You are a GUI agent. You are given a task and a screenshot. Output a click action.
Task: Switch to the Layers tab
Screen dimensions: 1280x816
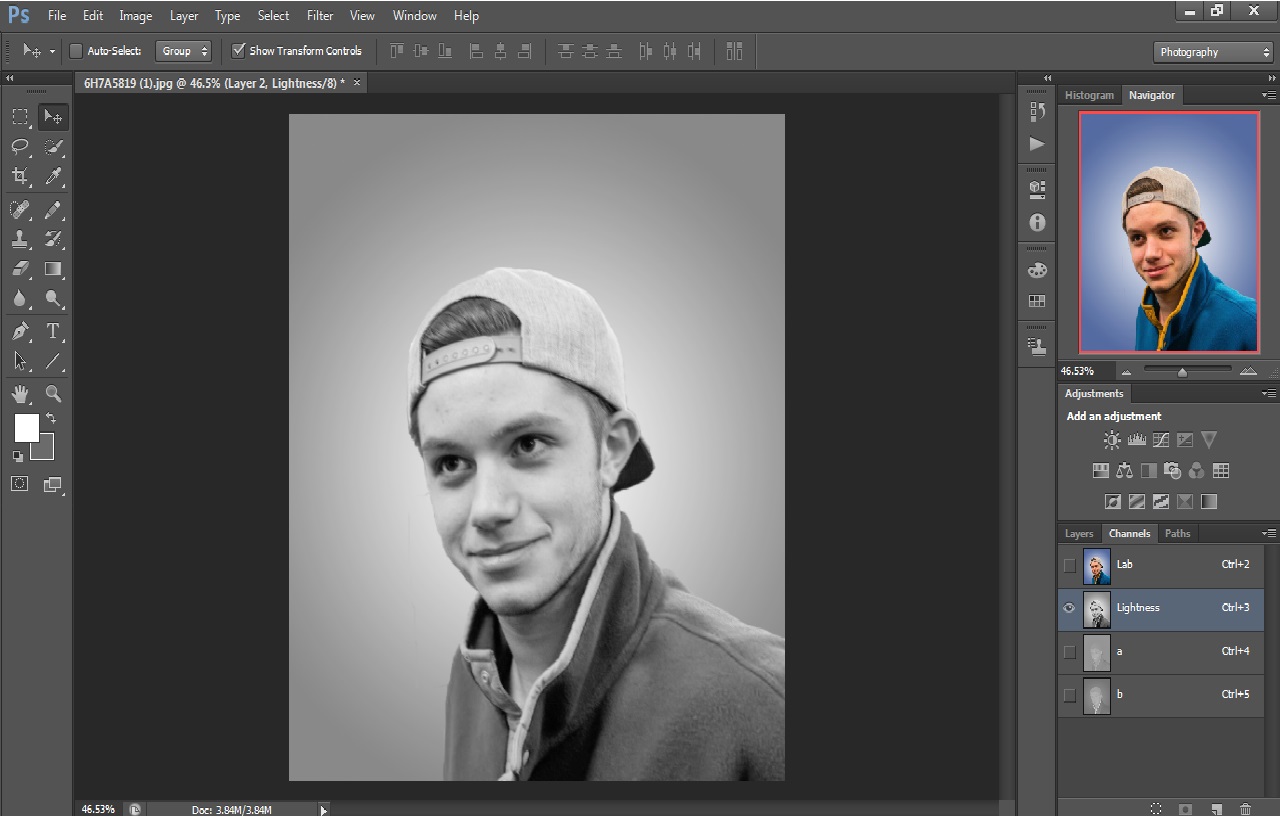coord(1079,533)
